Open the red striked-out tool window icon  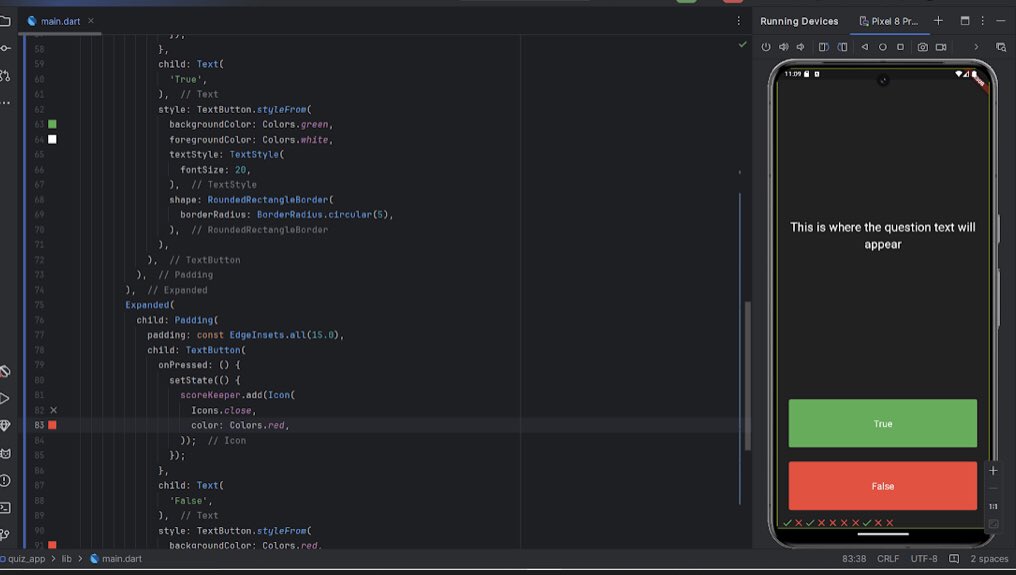tap(5, 371)
